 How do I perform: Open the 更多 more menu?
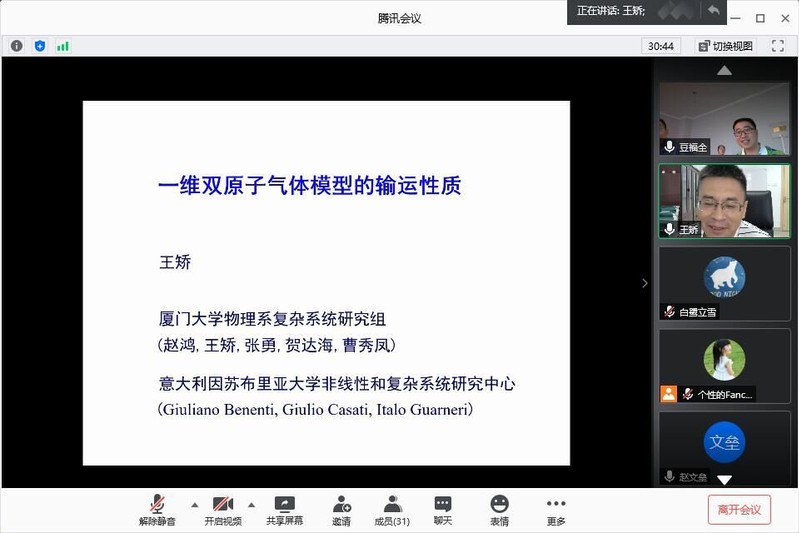point(556,510)
